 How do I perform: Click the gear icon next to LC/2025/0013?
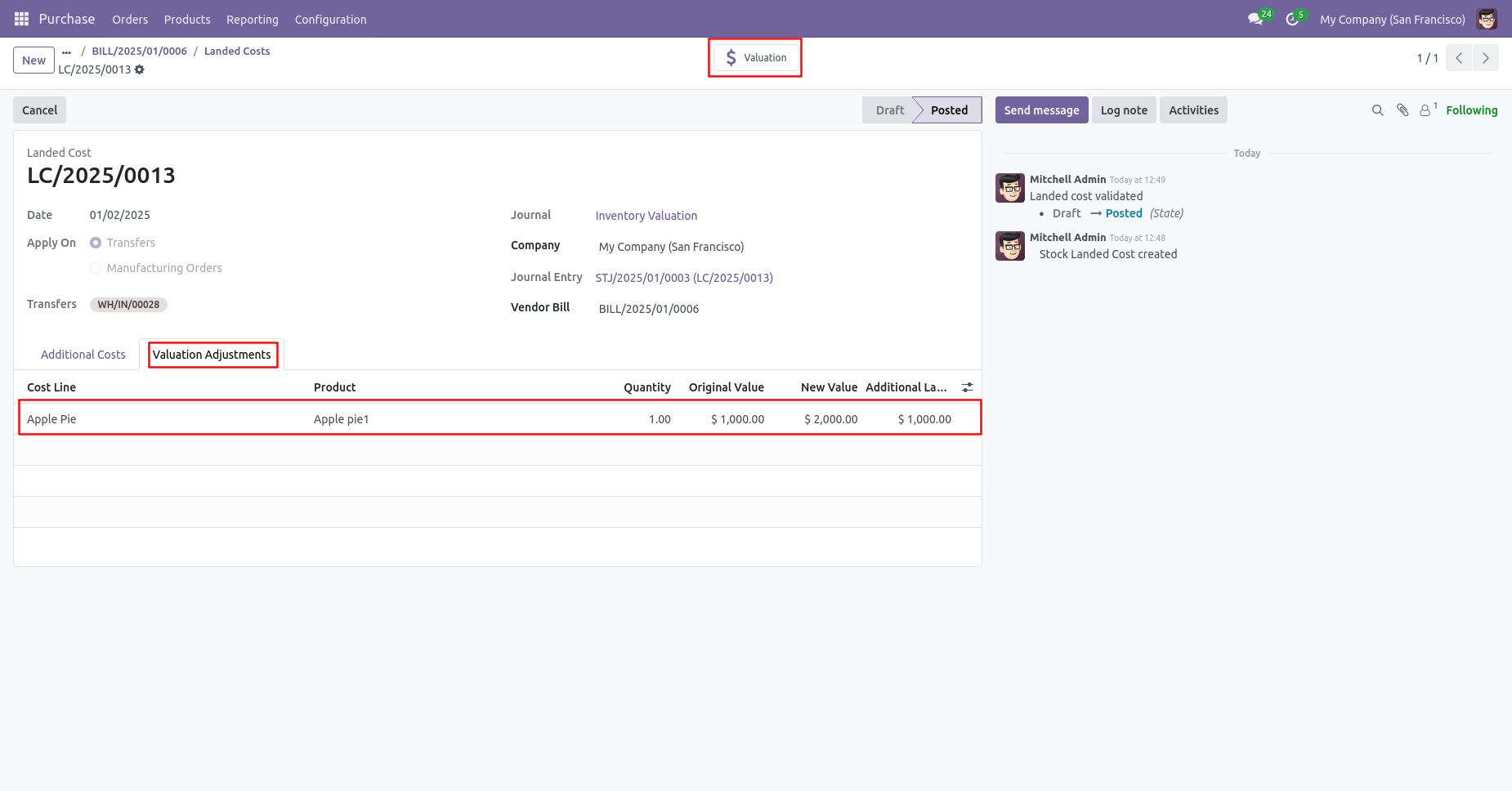pyautogui.click(x=140, y=69)
